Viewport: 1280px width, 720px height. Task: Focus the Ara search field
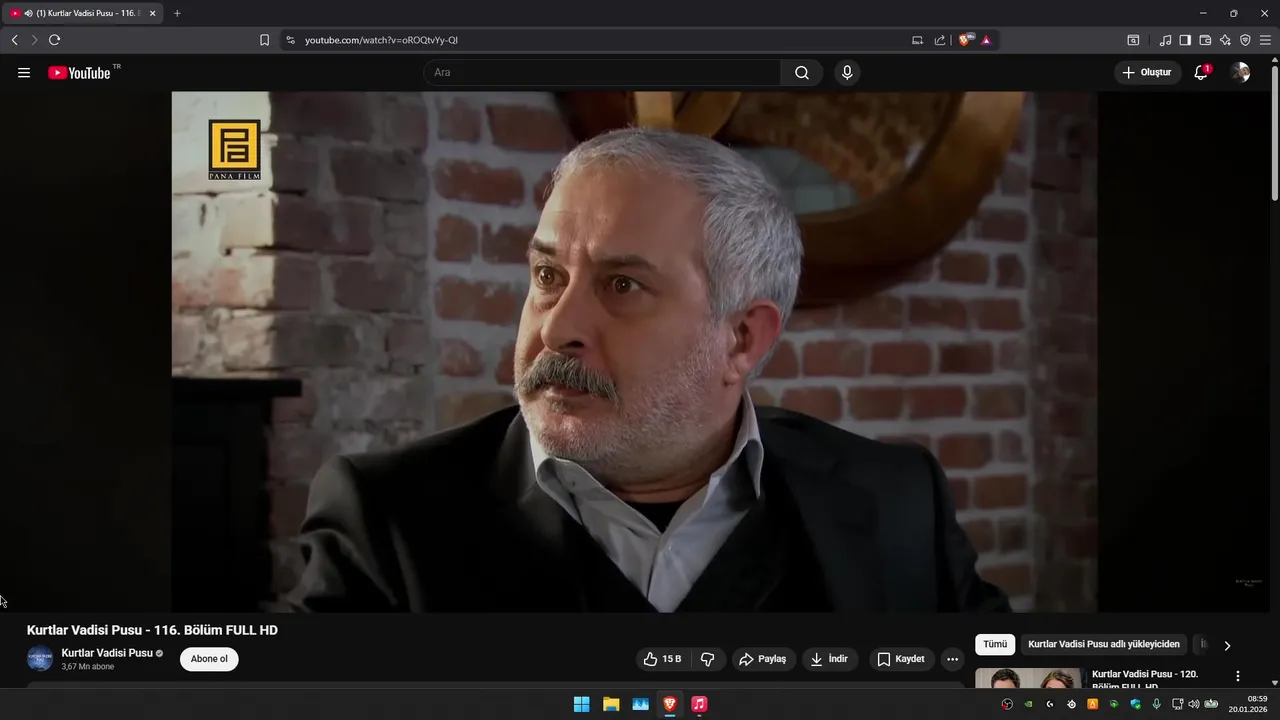[604, 73]
